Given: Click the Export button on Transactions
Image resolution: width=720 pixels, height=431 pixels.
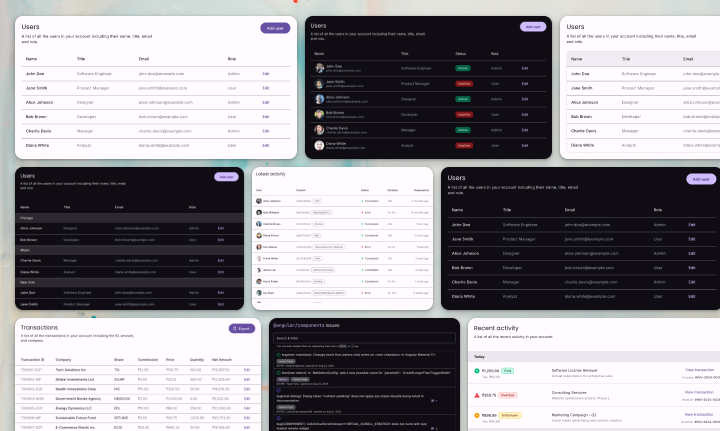Looking at the screenshot, I should tap(241, 328).
